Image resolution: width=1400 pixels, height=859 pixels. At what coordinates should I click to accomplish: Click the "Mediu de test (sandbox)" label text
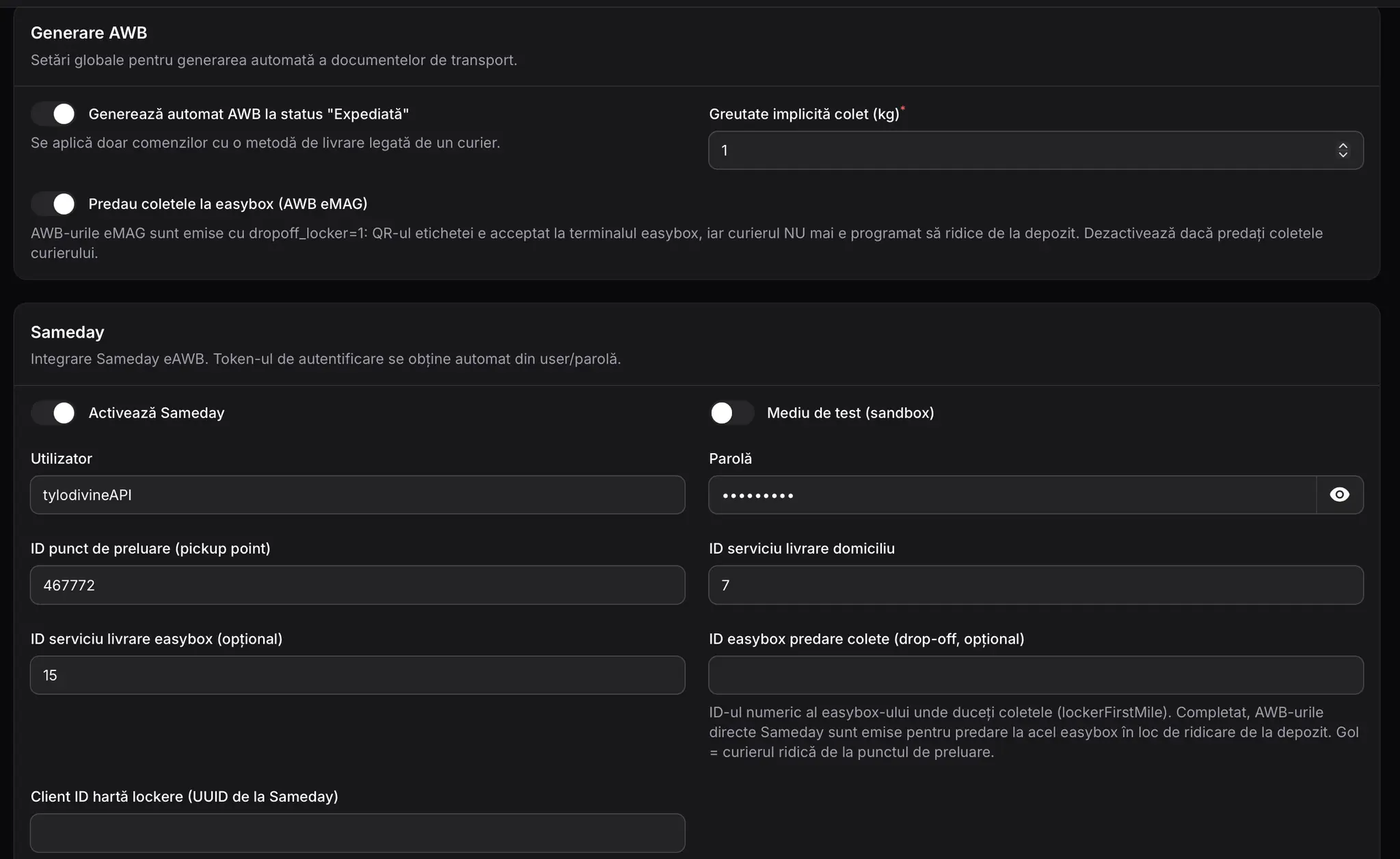point(850,413)
